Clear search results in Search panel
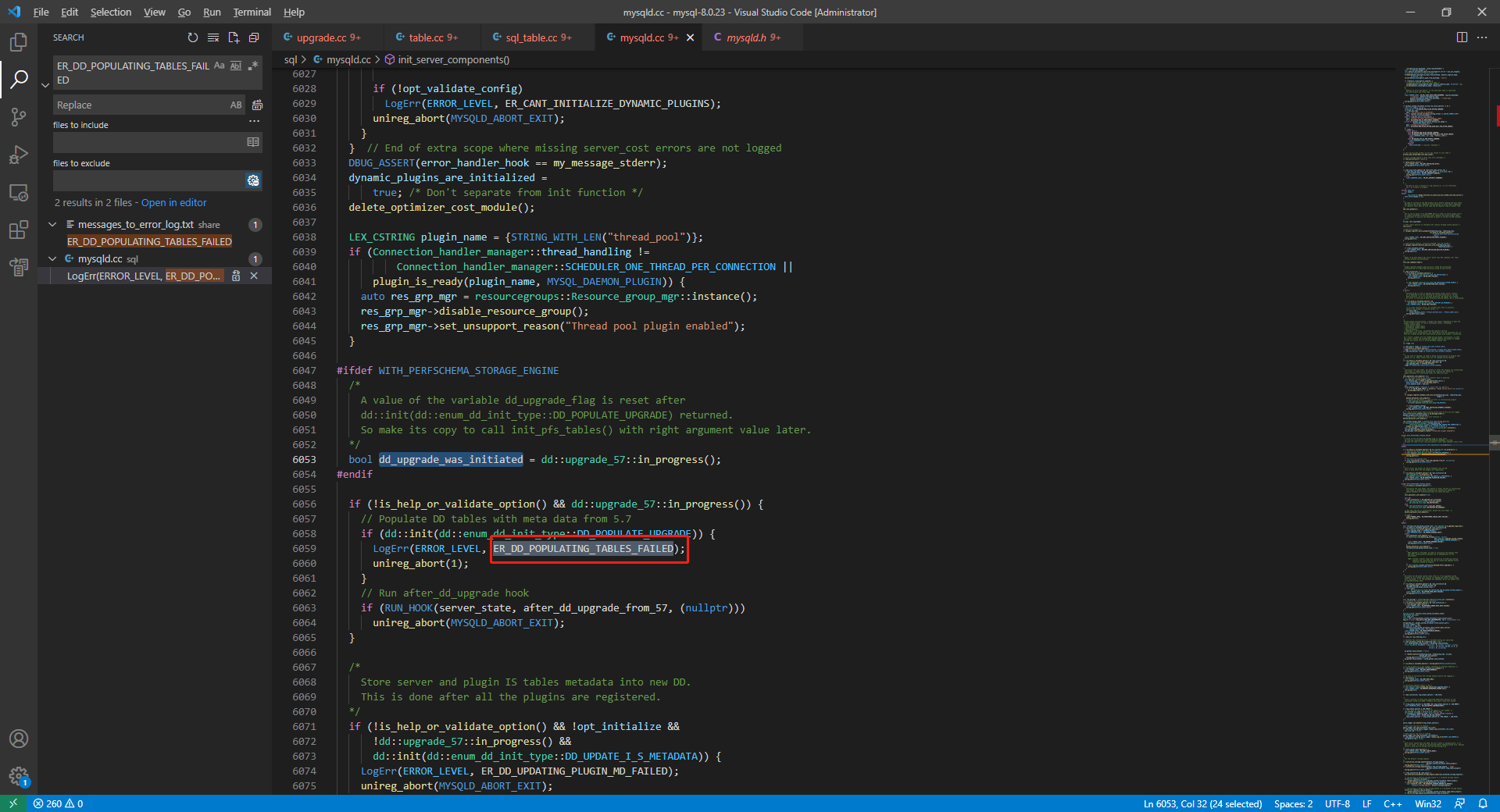The image size is (1500, 812). pyautogui.click(x=213, y=37)
